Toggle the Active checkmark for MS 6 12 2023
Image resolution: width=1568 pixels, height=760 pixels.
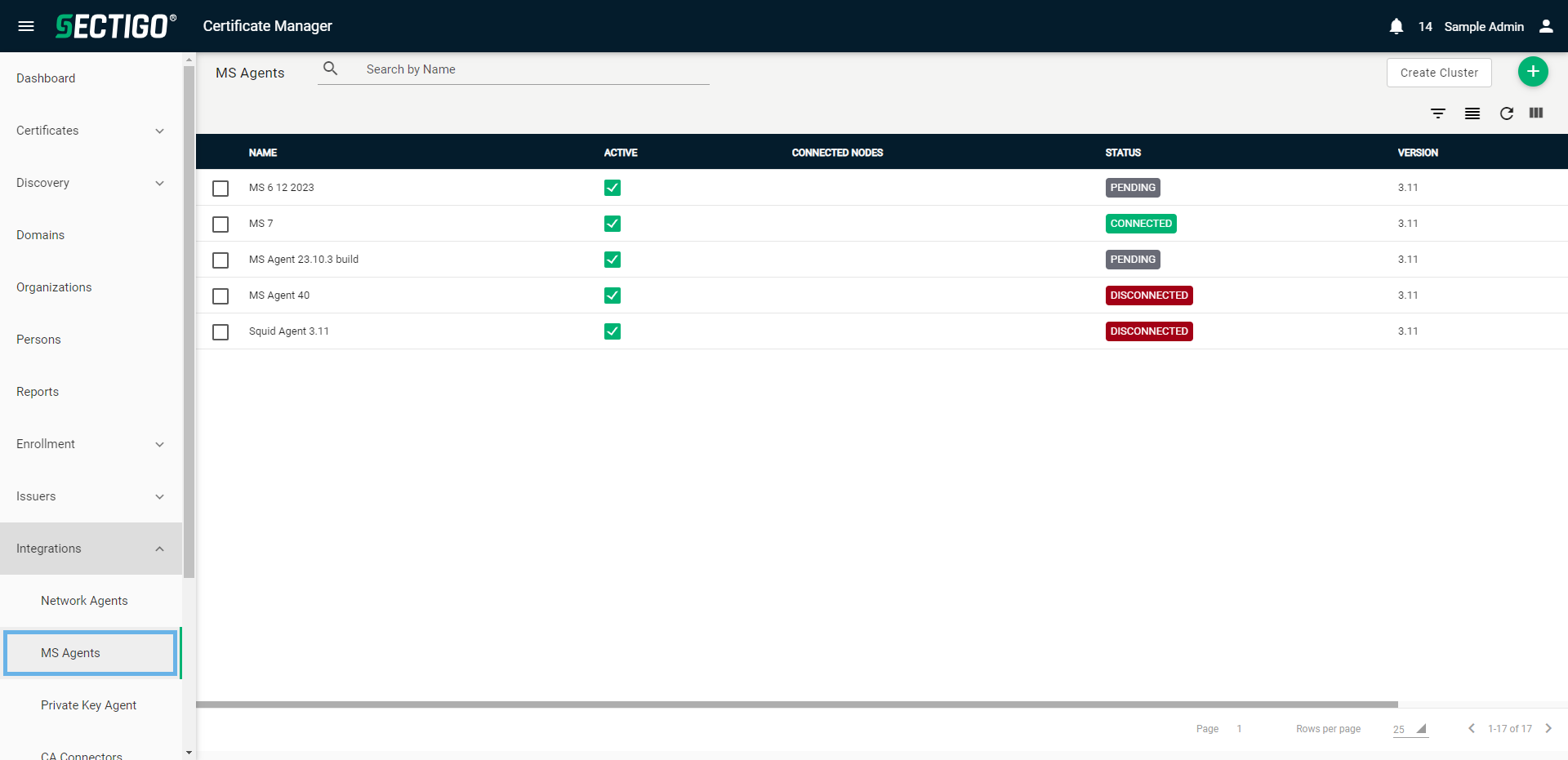(612, 188)
